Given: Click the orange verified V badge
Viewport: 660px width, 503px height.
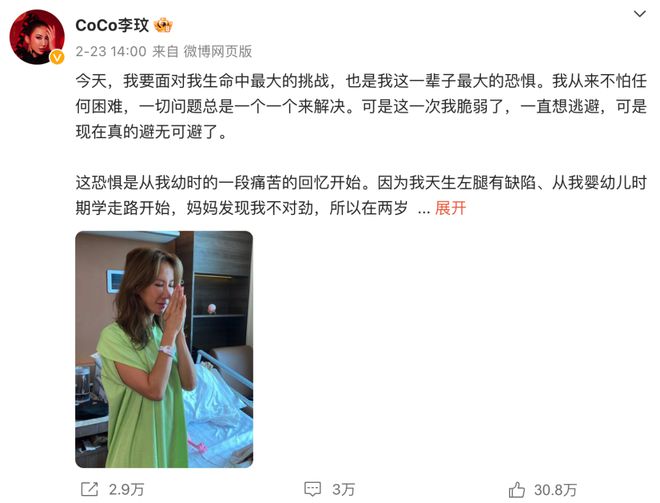Looking at the screenshot, I should click(x=57, y=57).
